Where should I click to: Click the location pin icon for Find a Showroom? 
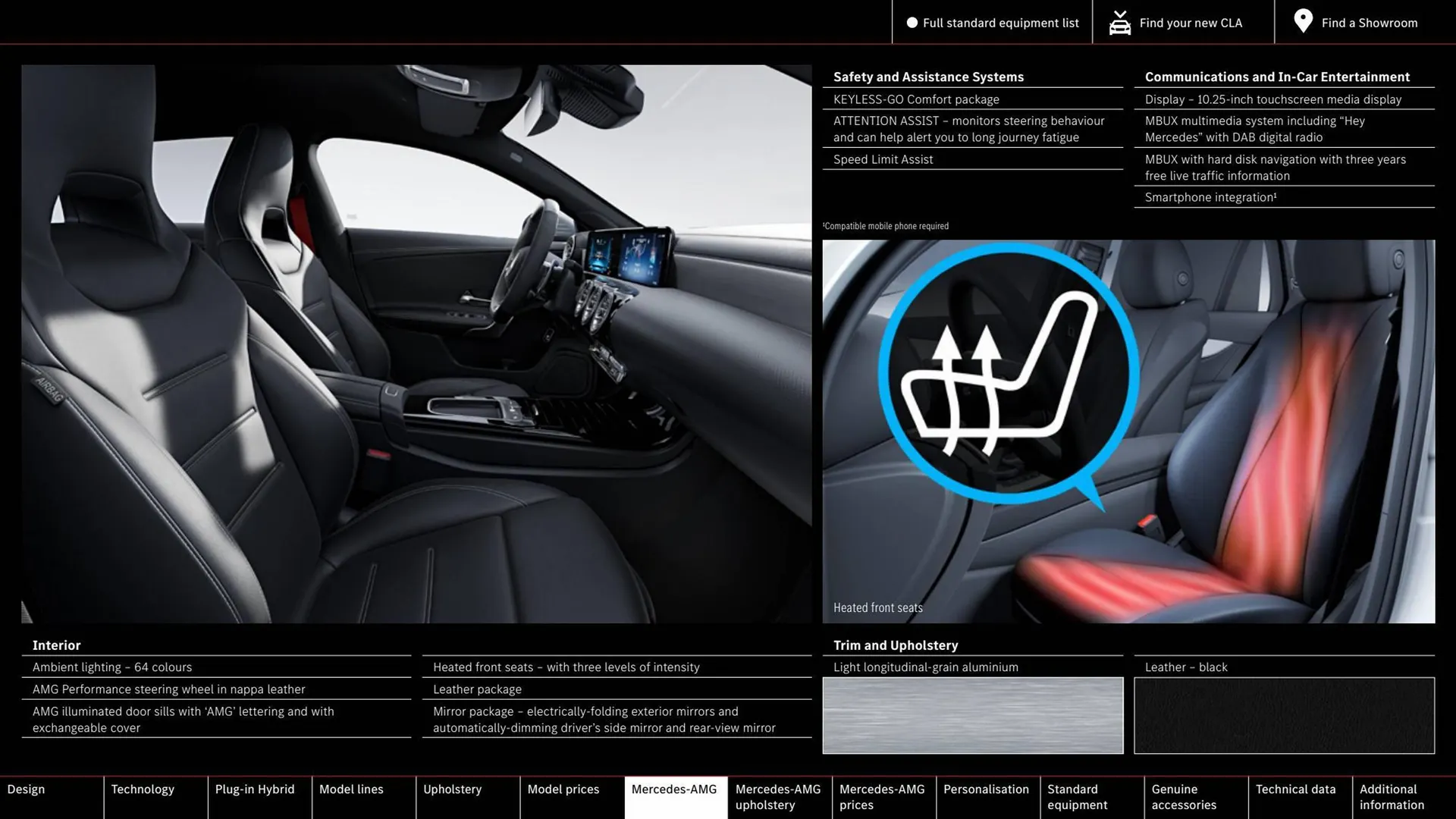(x=1303, y=22)
